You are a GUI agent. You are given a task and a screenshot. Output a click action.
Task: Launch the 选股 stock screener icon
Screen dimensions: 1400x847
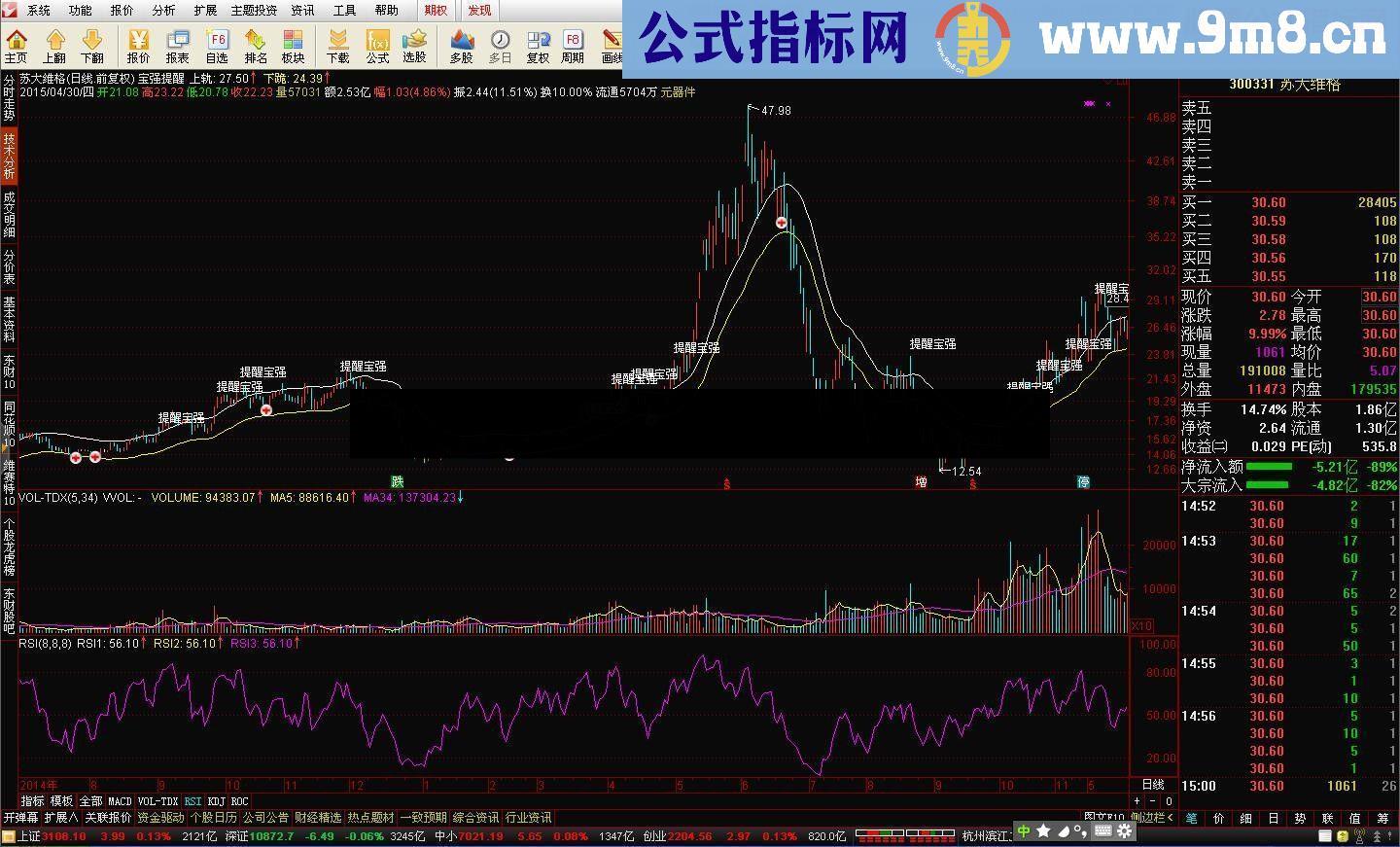[415, 44]
